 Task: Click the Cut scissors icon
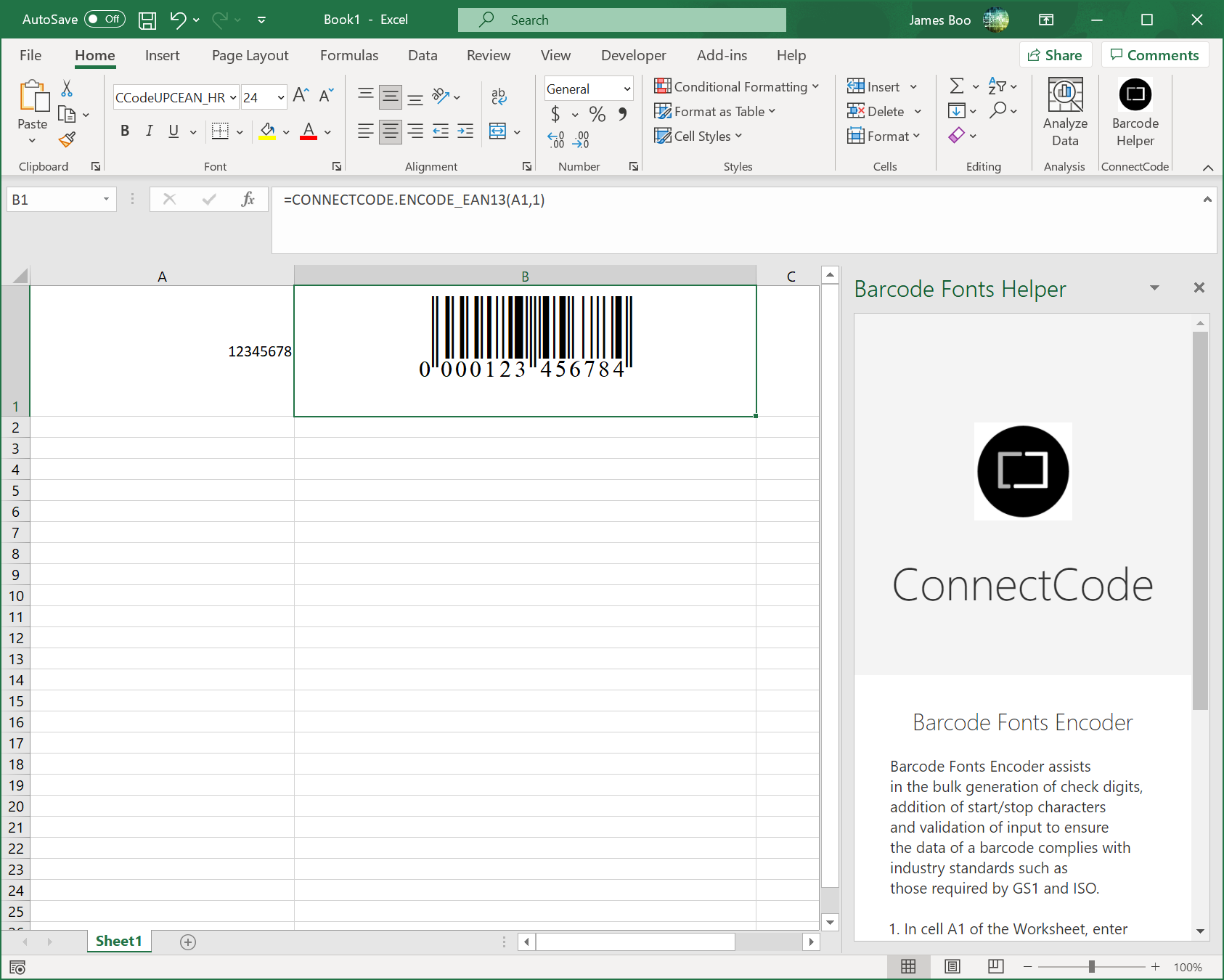click(x=67, y=89)
